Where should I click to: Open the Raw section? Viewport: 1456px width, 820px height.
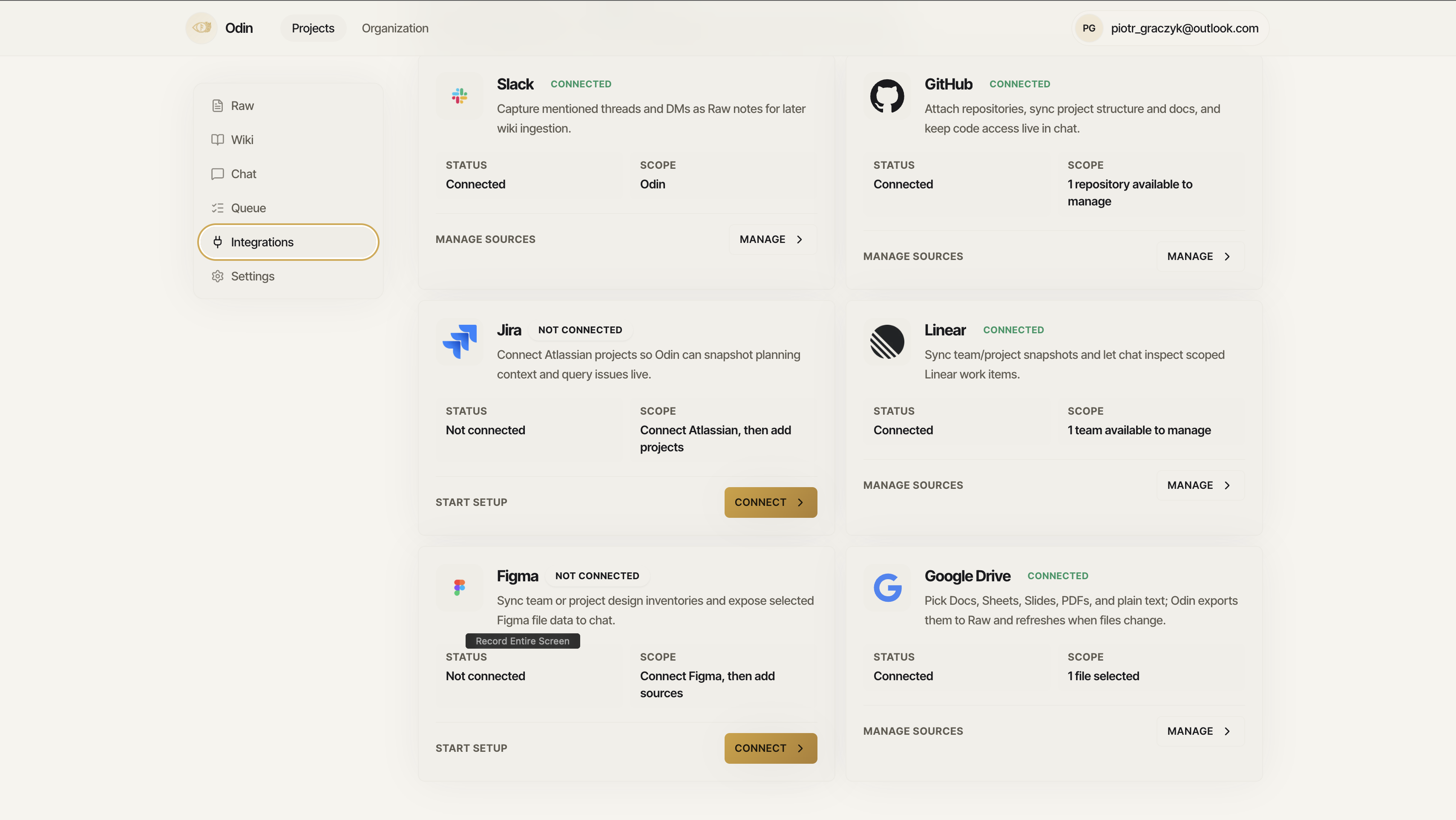[288, 106]
